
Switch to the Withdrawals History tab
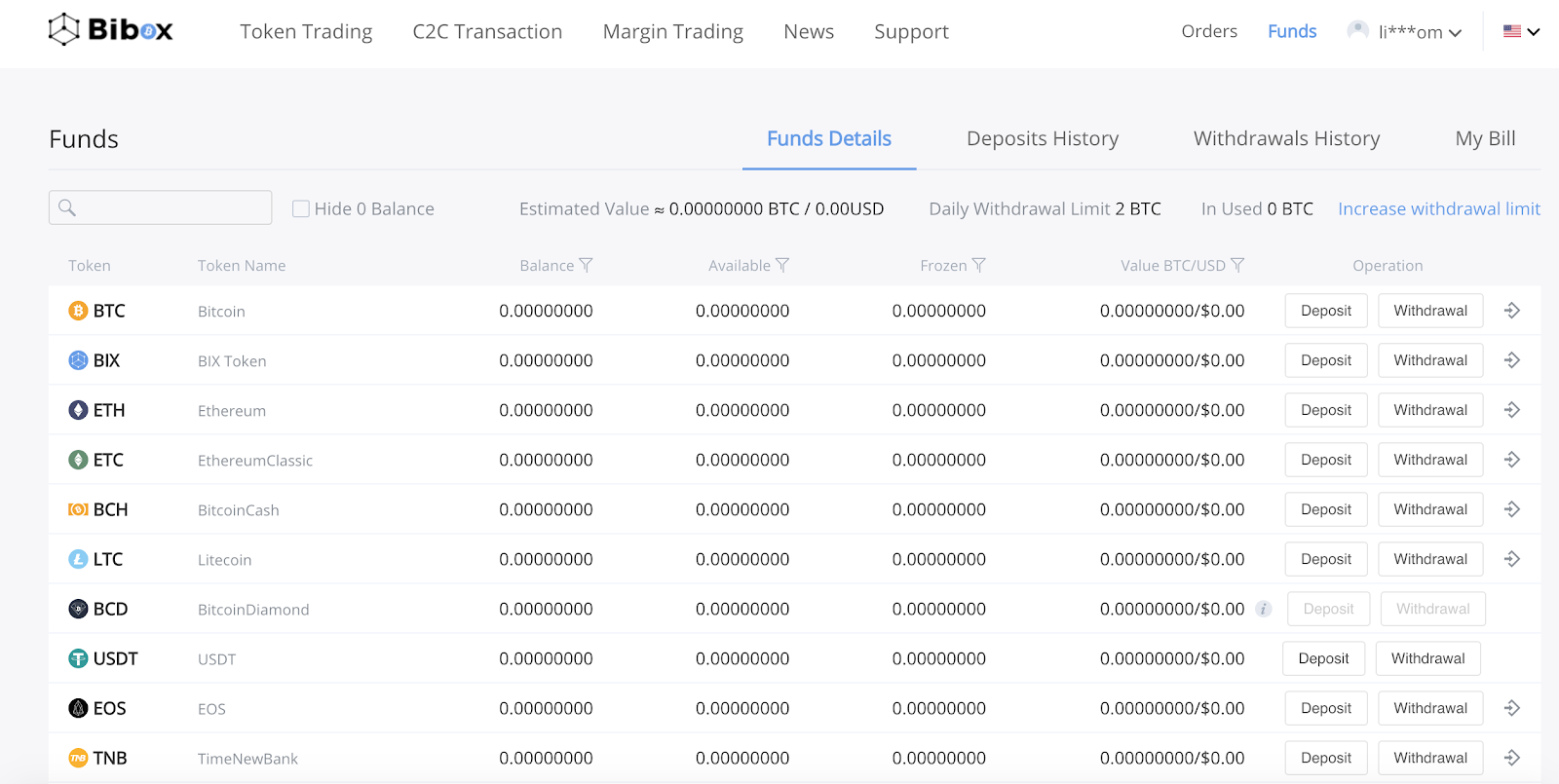click(1287, 139)
